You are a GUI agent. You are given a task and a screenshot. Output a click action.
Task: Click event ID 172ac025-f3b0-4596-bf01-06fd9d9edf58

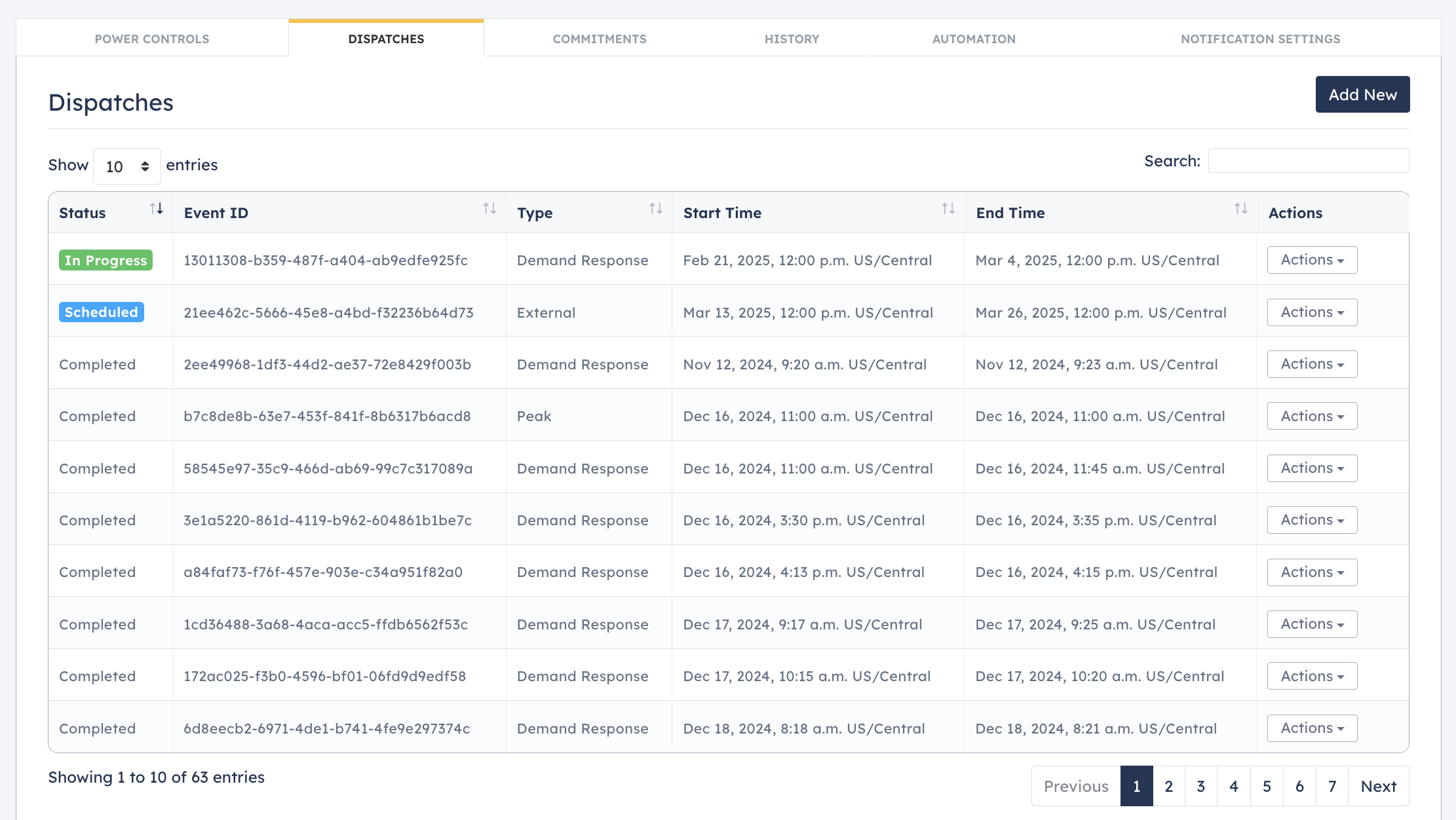tap(324, 676)
